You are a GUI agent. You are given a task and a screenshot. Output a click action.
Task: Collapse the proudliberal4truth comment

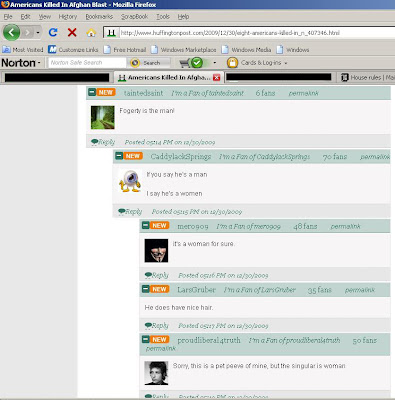coord(145,339)
